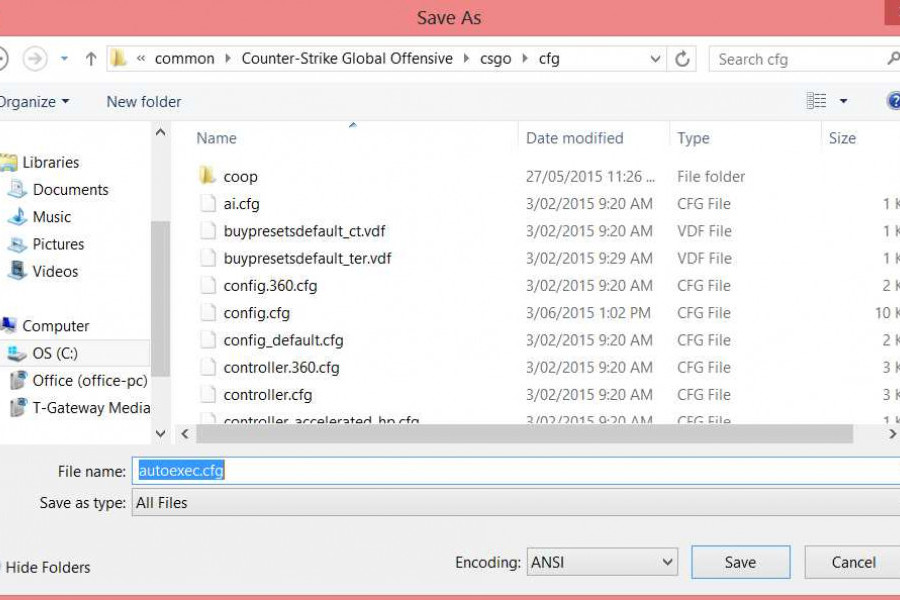Open the coop folder icon

[207, 176]
